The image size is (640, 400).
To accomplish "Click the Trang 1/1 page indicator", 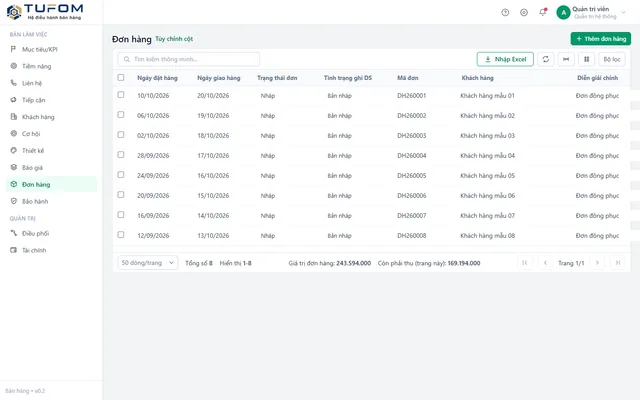I will [571, 263].
